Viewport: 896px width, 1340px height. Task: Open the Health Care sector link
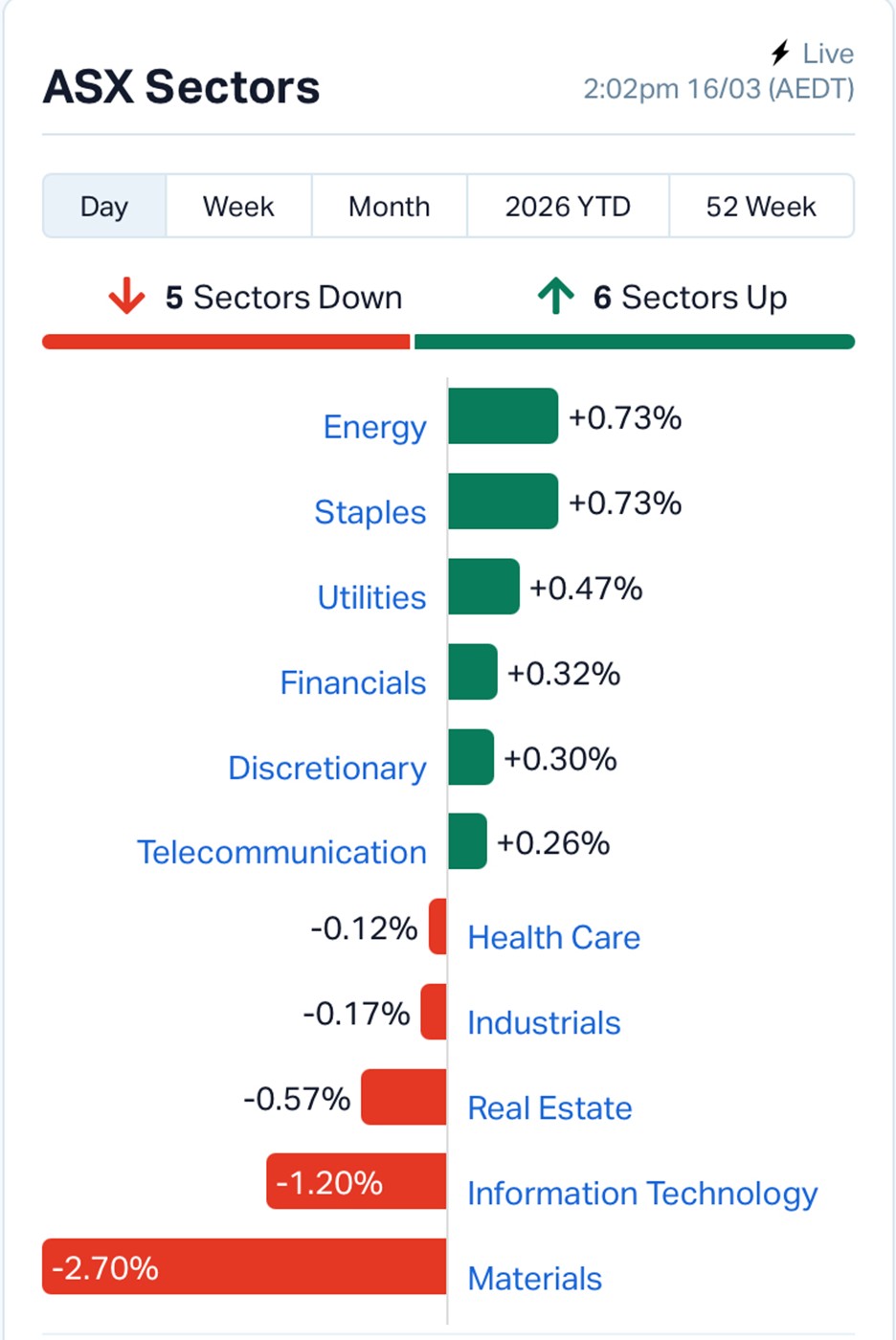(x=553, y=937)
